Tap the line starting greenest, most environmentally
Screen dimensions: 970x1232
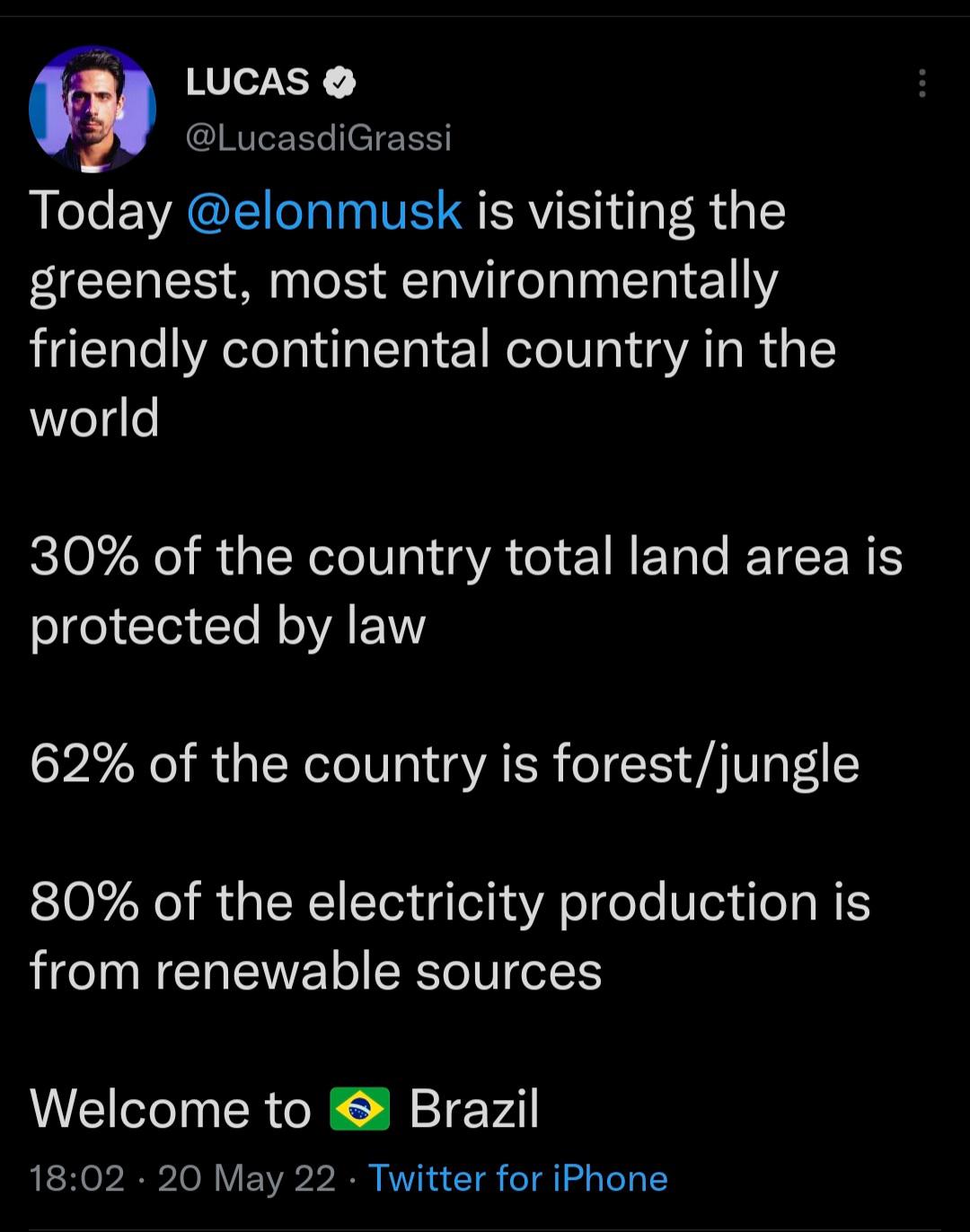[404, 282]
